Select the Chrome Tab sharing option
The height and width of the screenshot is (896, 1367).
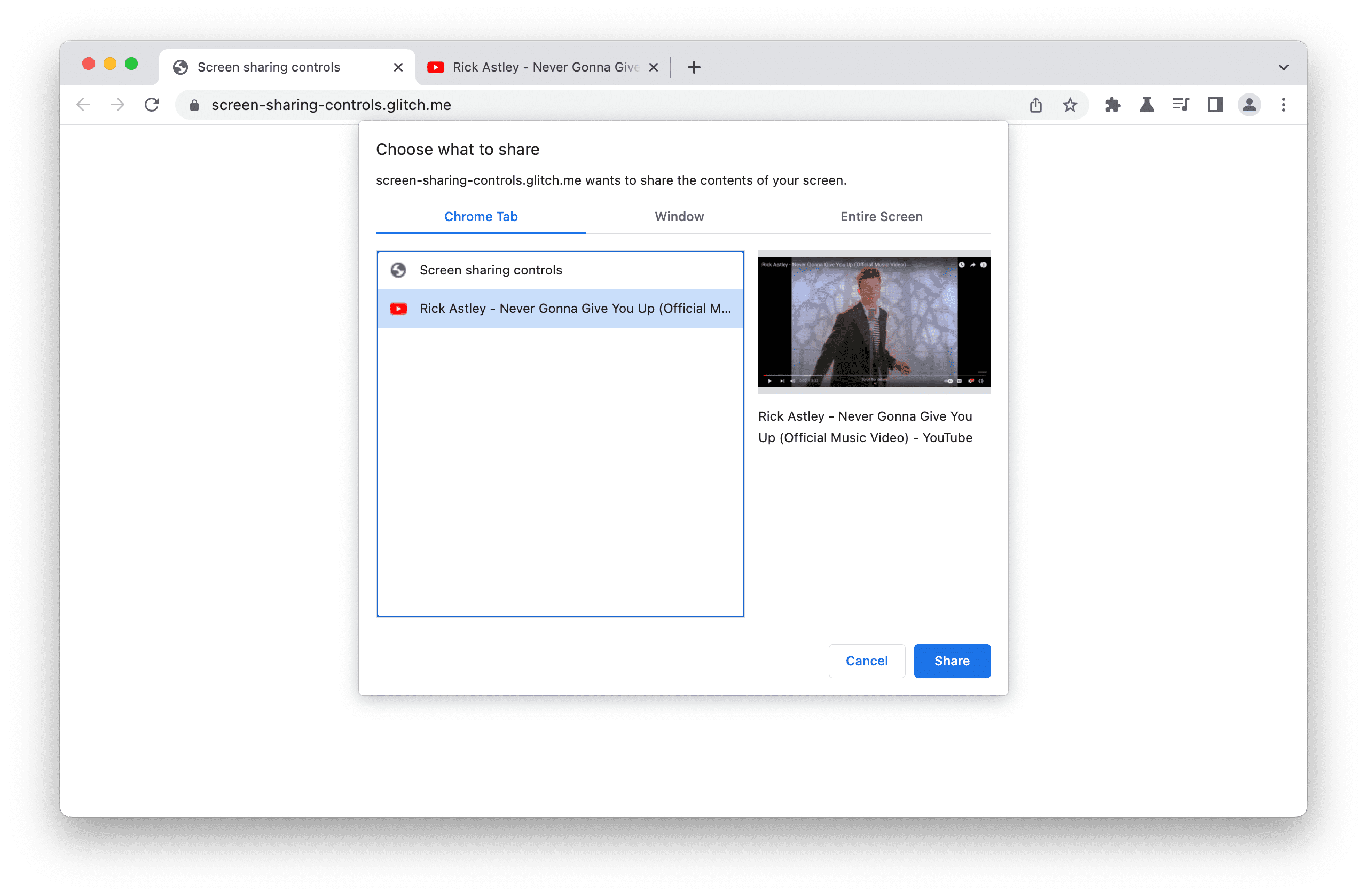coord(481,216)
